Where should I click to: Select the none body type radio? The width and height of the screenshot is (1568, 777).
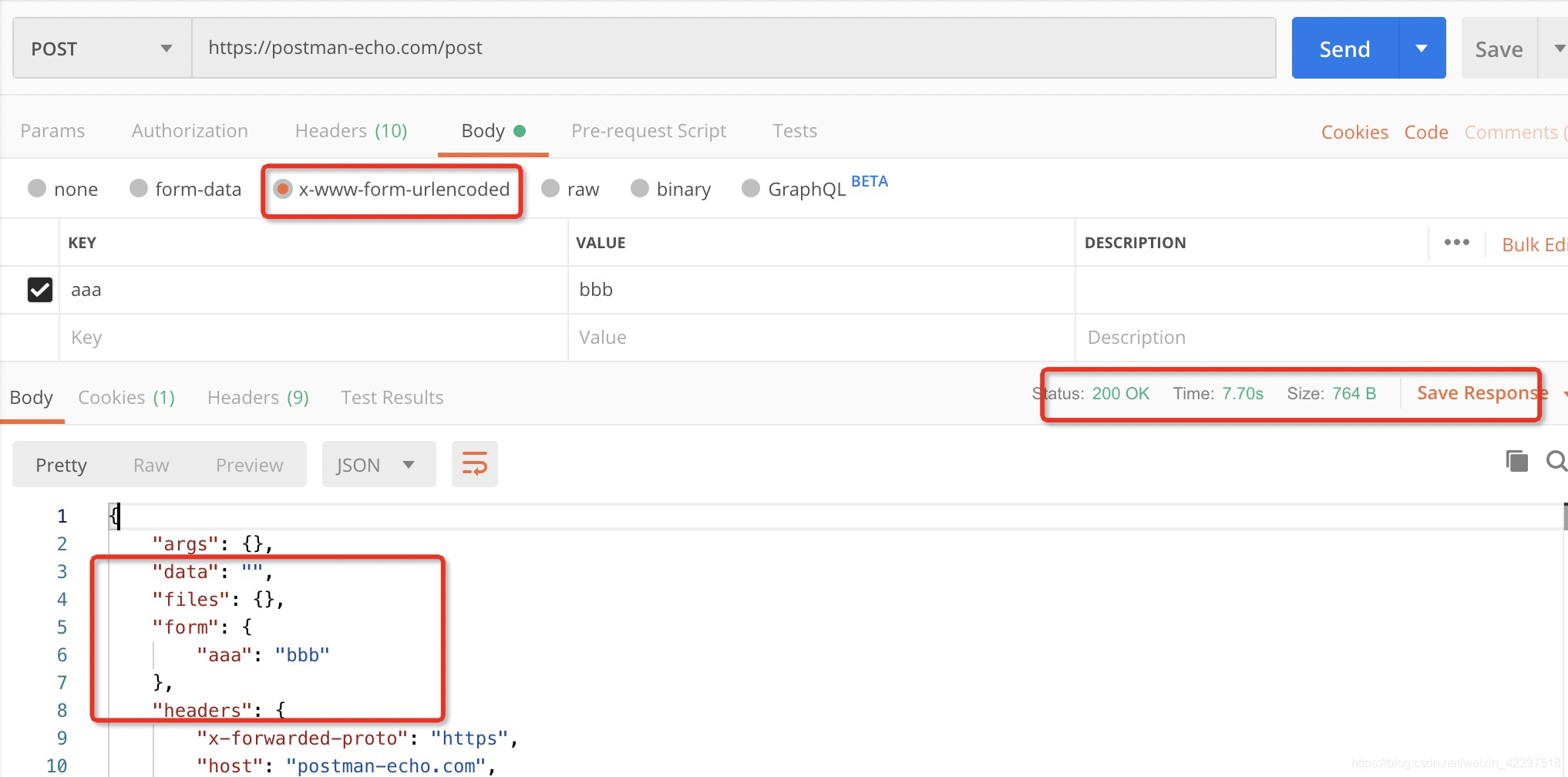[37, 188]
